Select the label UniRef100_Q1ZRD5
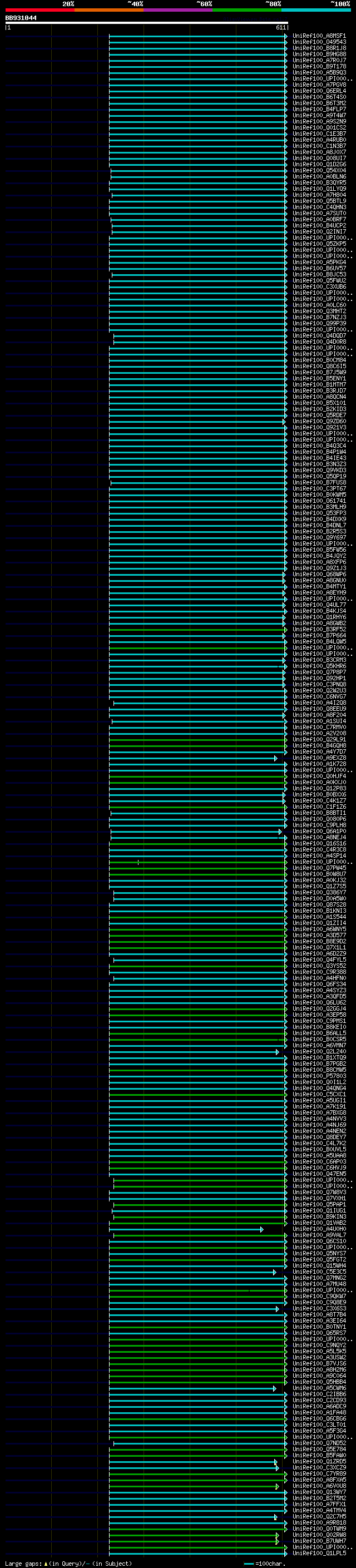The image size is (356, 1568). coord(319,1461)
